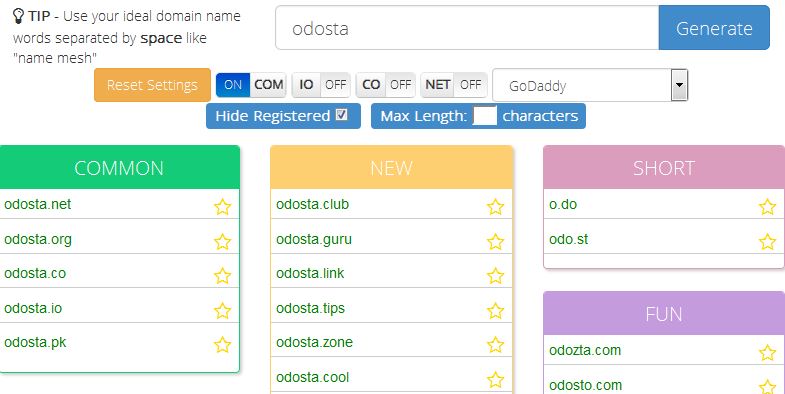The image size is (785, 394).
Task: Click the Generate button
Action: point(714,28)
